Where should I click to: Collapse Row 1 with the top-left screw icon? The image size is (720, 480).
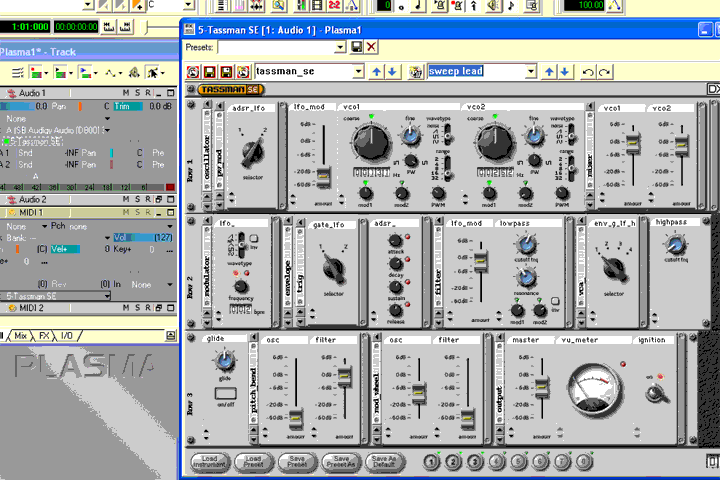(x=191, y=105)
